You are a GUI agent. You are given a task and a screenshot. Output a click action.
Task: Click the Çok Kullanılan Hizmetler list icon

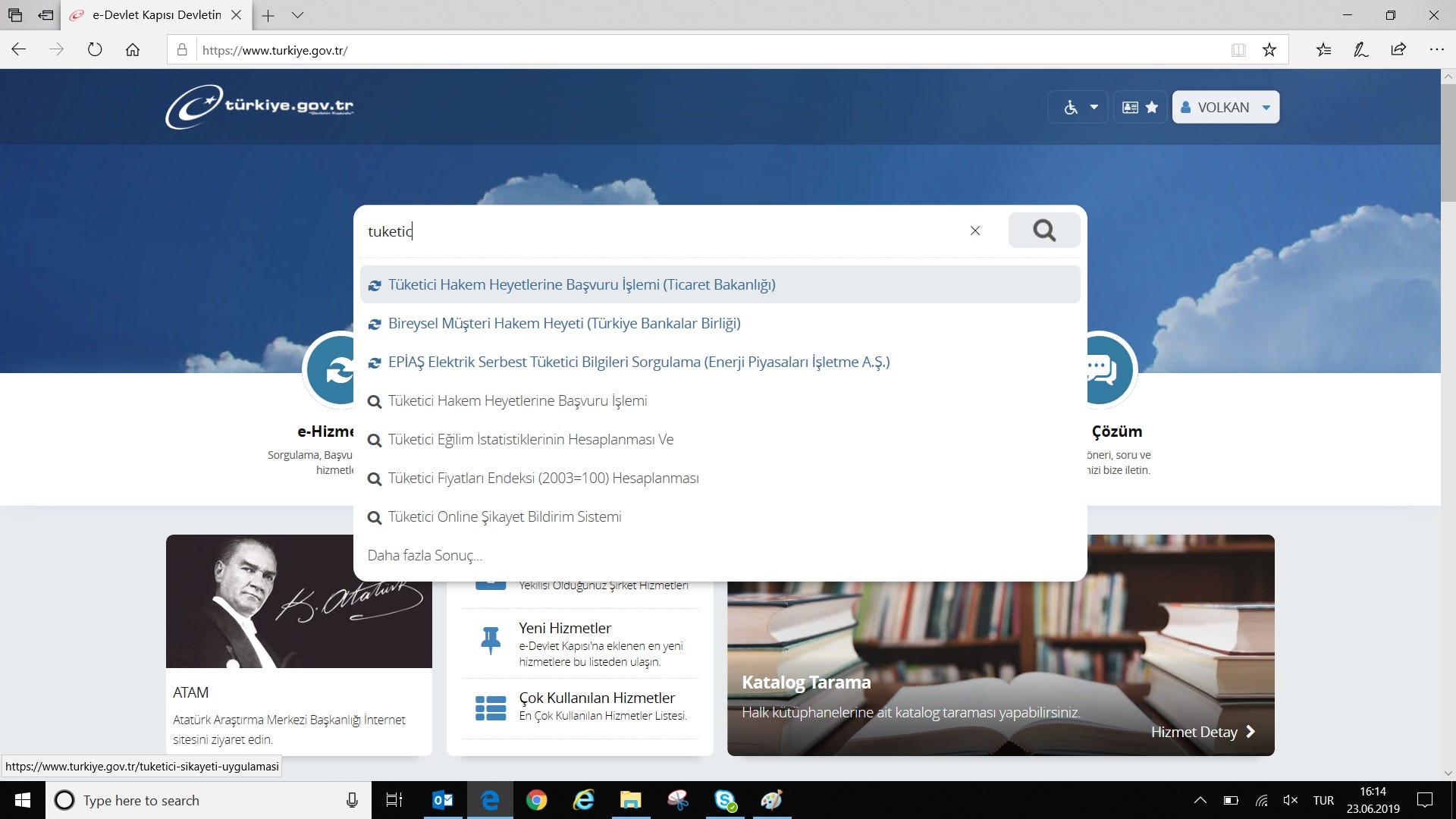pyautogui.click(x=491, y=708)
